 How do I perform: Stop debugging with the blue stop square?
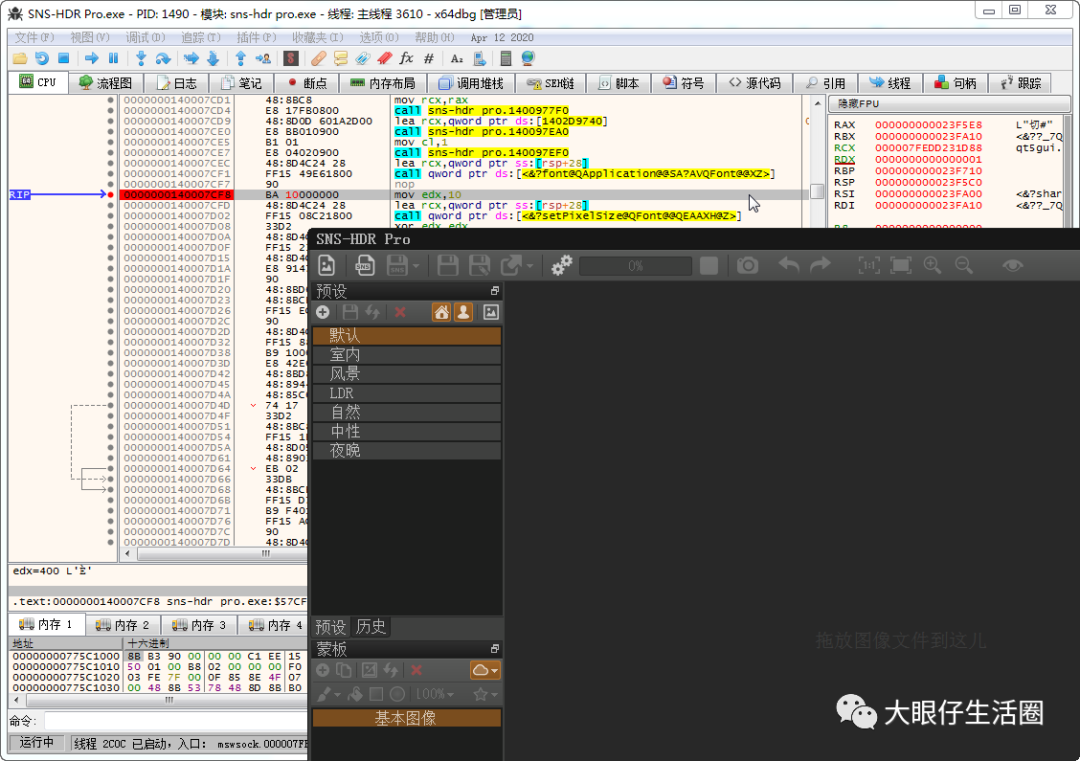[x=63, y=59]
